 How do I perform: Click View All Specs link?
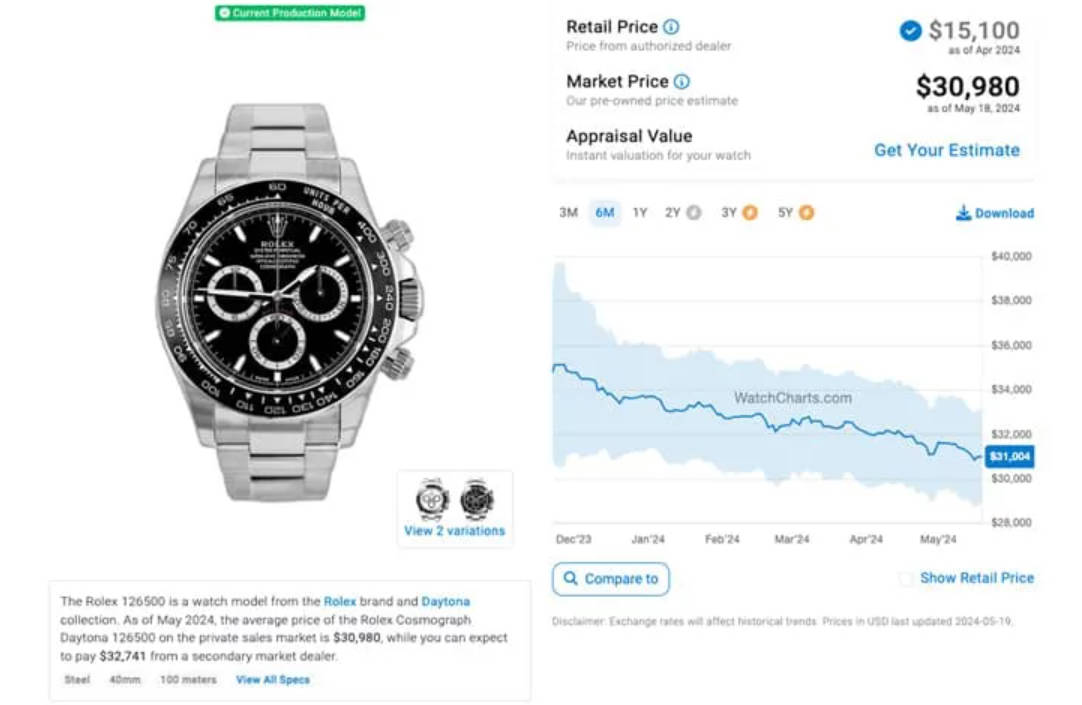(x=273, y=679)
